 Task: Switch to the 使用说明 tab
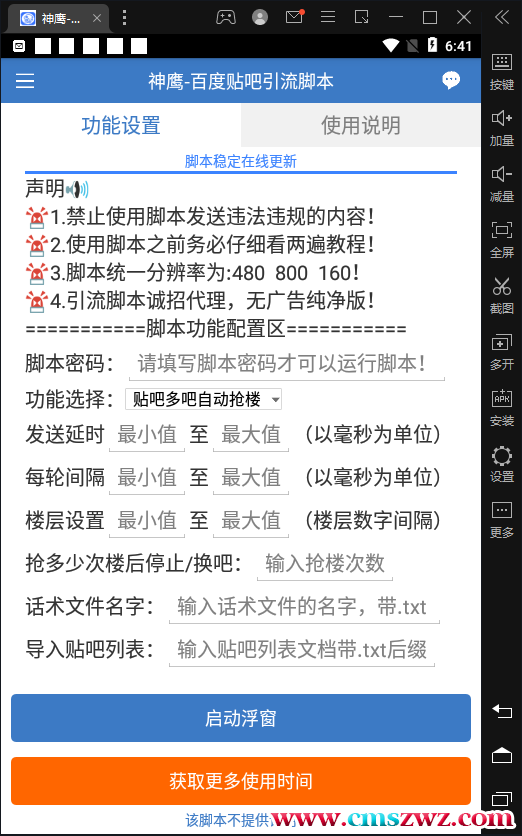[360, 125]
